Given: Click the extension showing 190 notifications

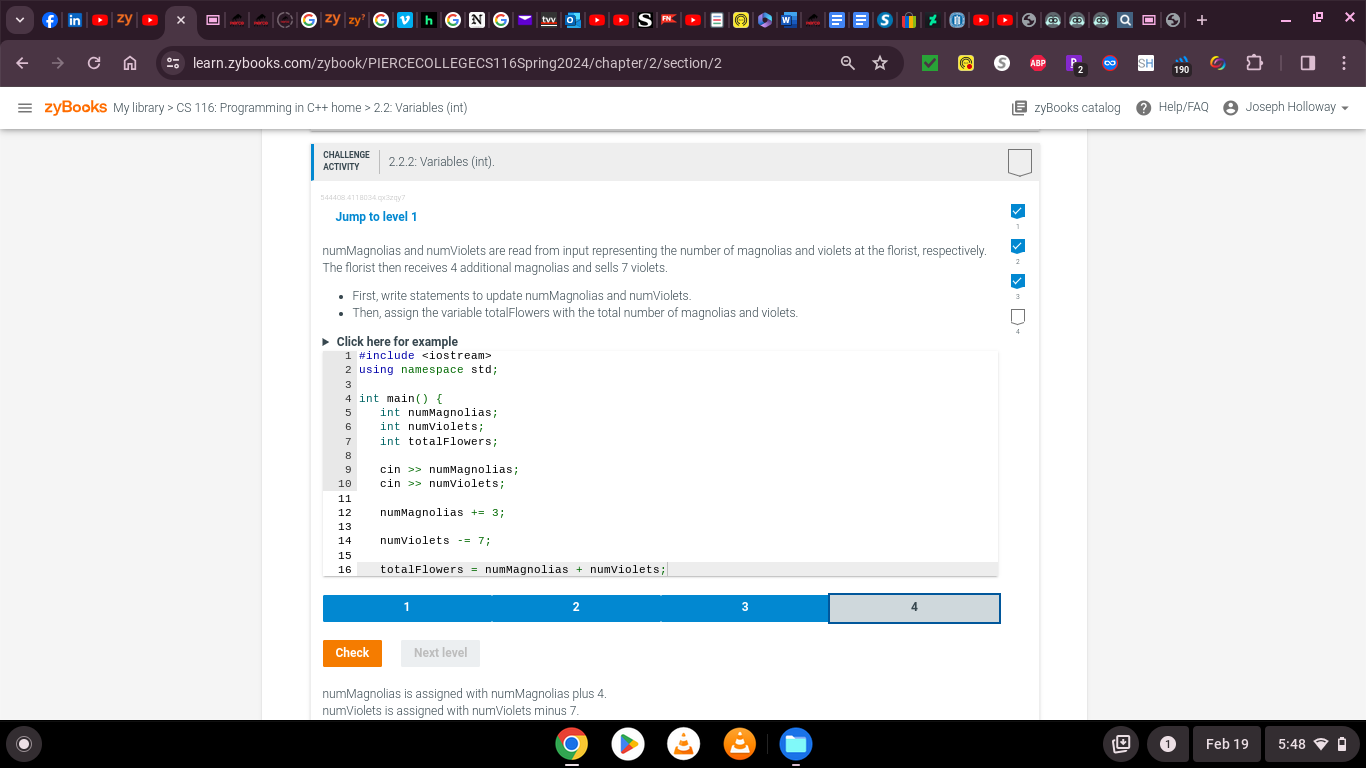Looking at the screenshot, I should pyautogui.click(x=1181, y=62).
